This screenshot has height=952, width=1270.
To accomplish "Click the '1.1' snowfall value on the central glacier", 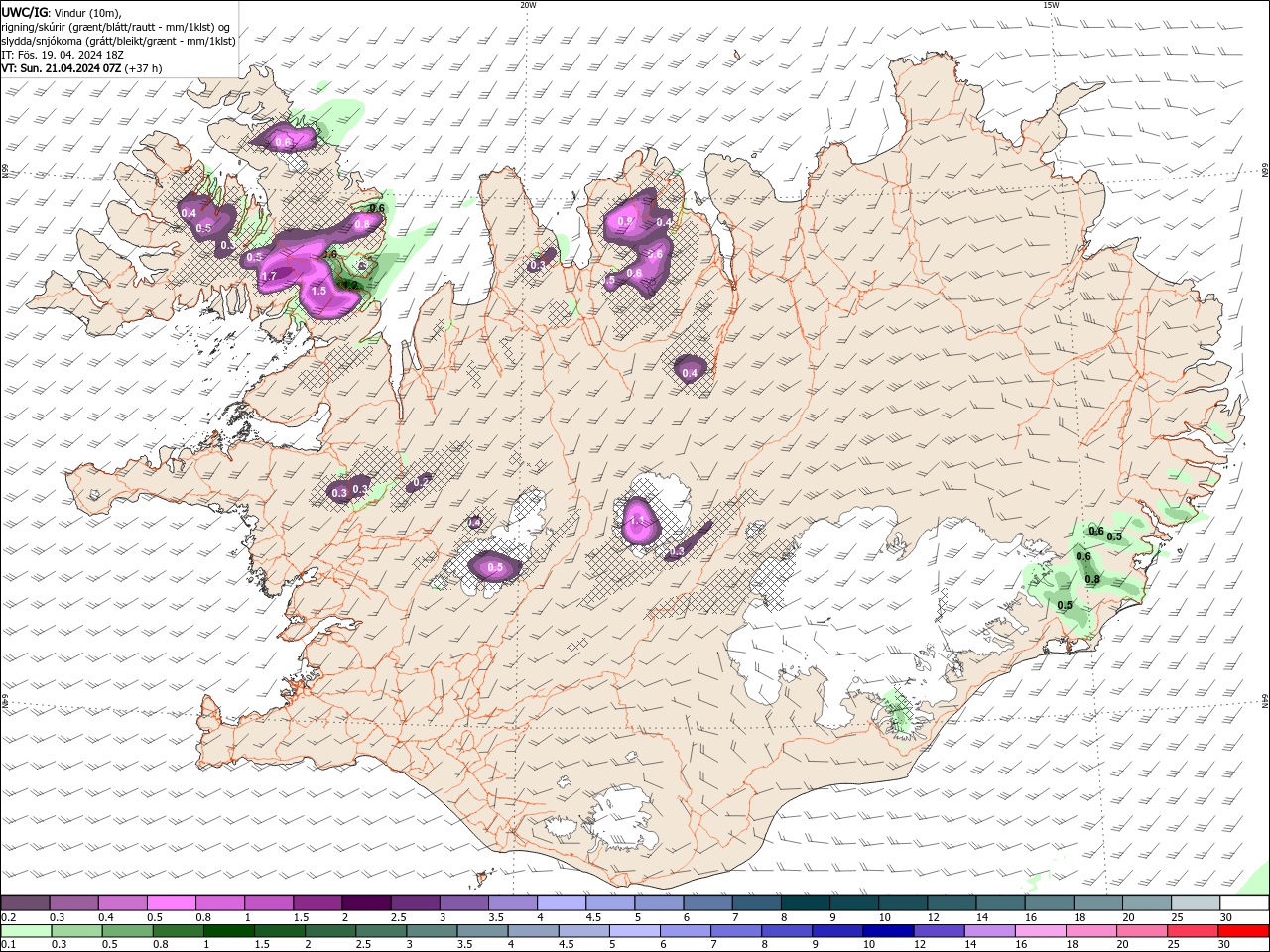I will (x=637, y=522).
